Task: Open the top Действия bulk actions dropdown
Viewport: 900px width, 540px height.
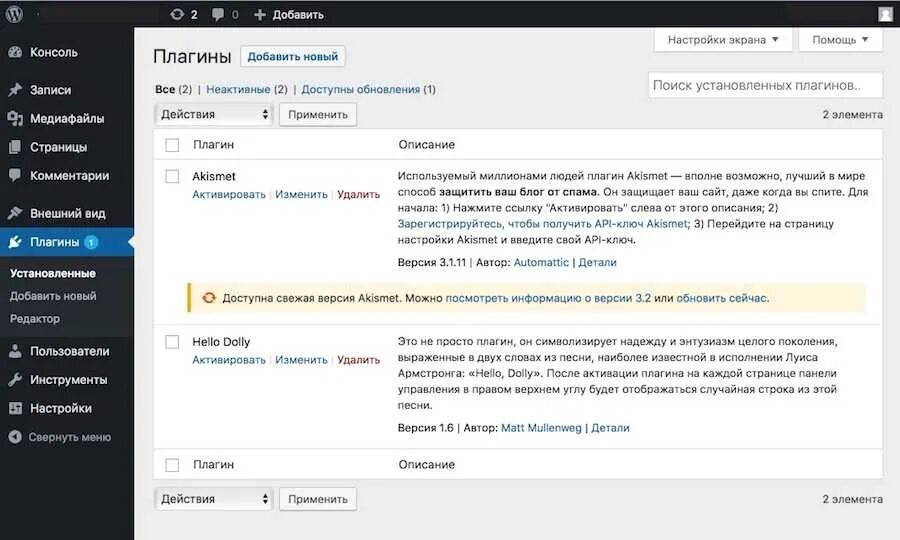Action: point(214,114)
